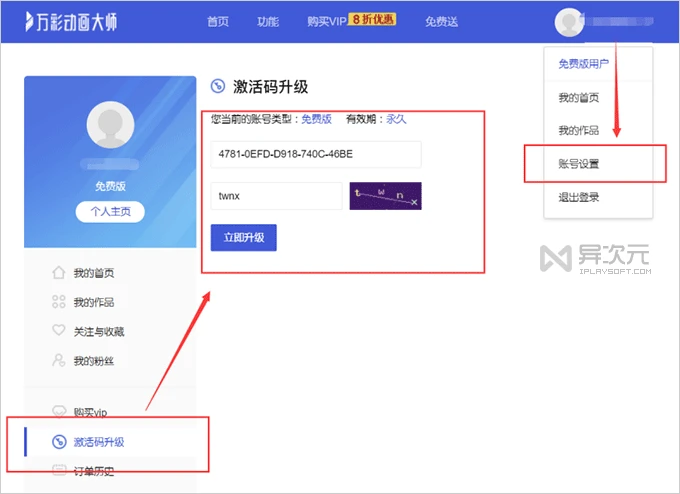Click the user avatar in header

(569, 22)
